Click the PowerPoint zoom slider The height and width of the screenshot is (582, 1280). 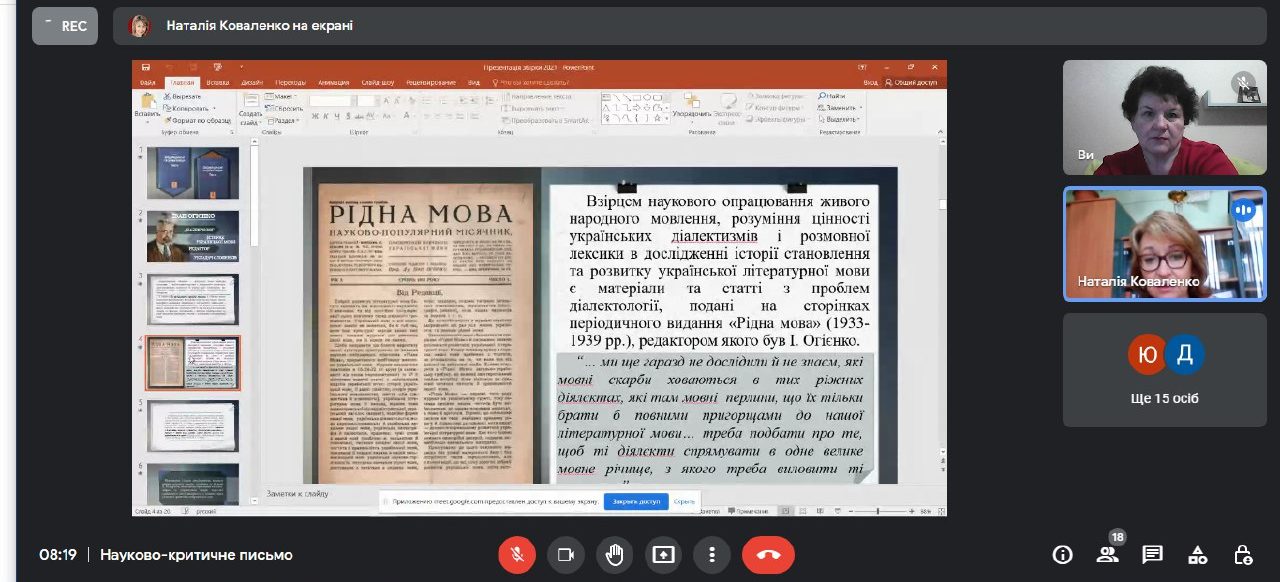pos(877,511)
